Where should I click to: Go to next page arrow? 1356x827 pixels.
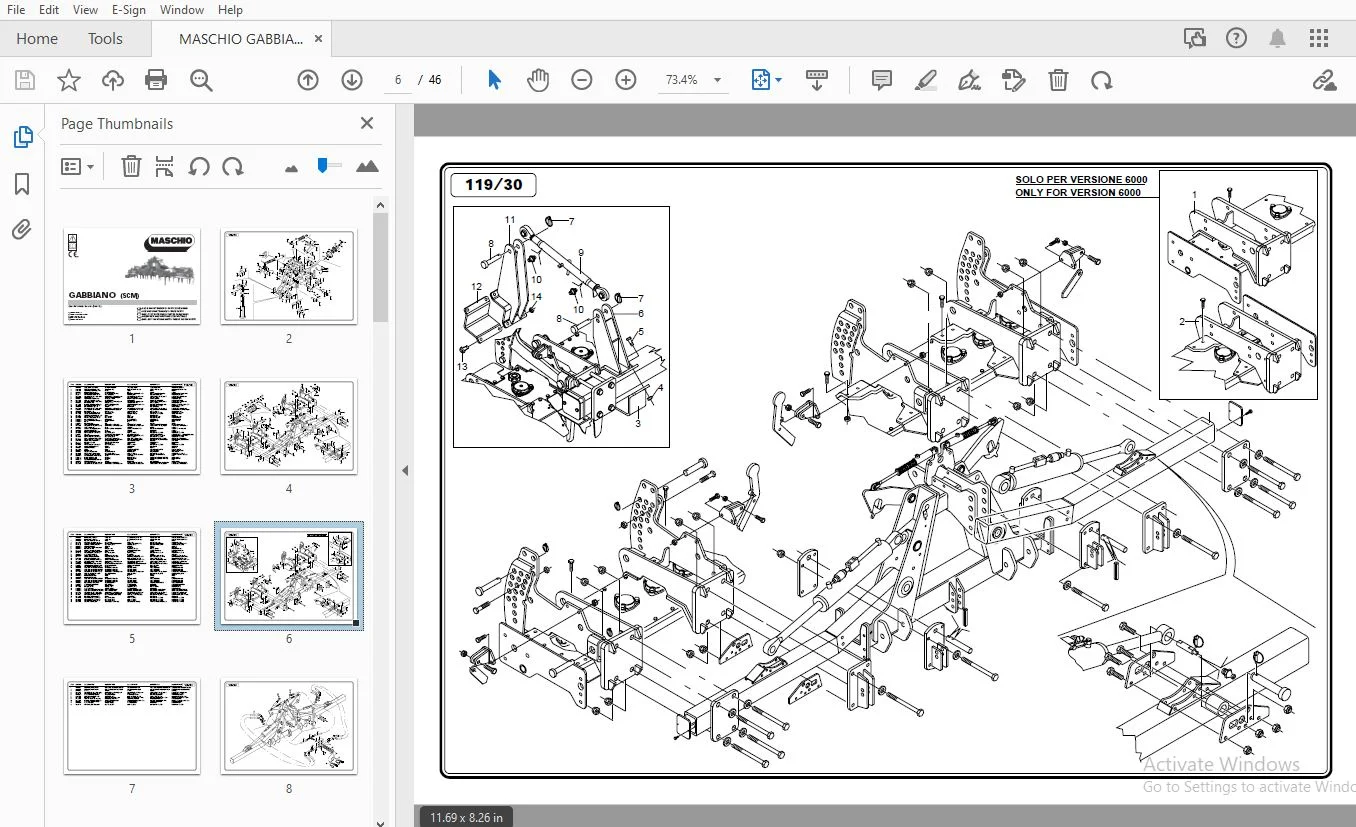click(x=351, y=80)
